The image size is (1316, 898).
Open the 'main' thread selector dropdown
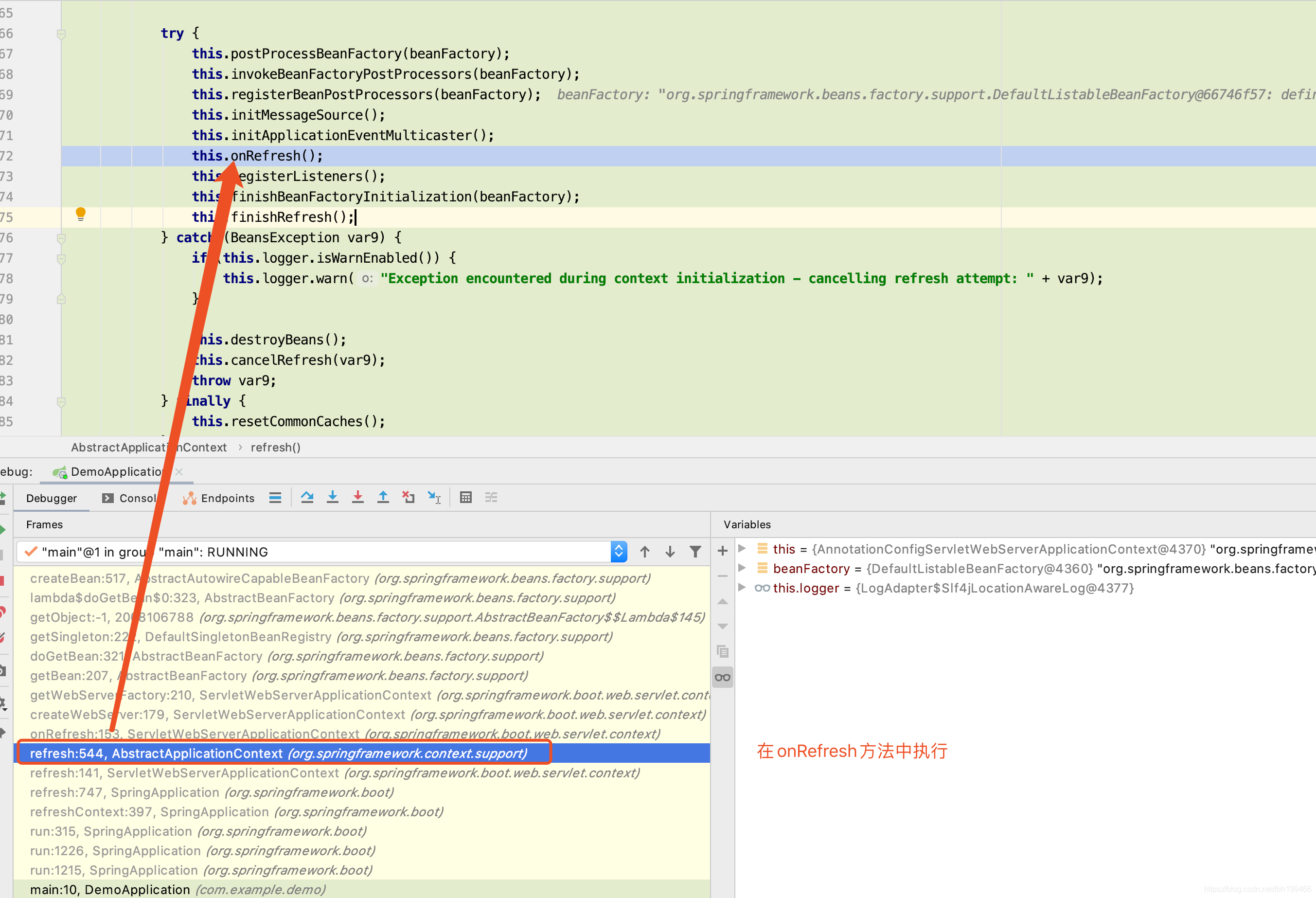click(619, 551)
